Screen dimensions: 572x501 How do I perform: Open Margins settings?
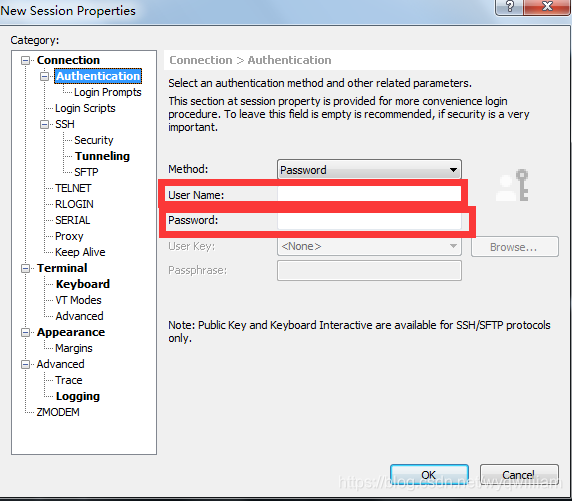[x=74, y=348]
